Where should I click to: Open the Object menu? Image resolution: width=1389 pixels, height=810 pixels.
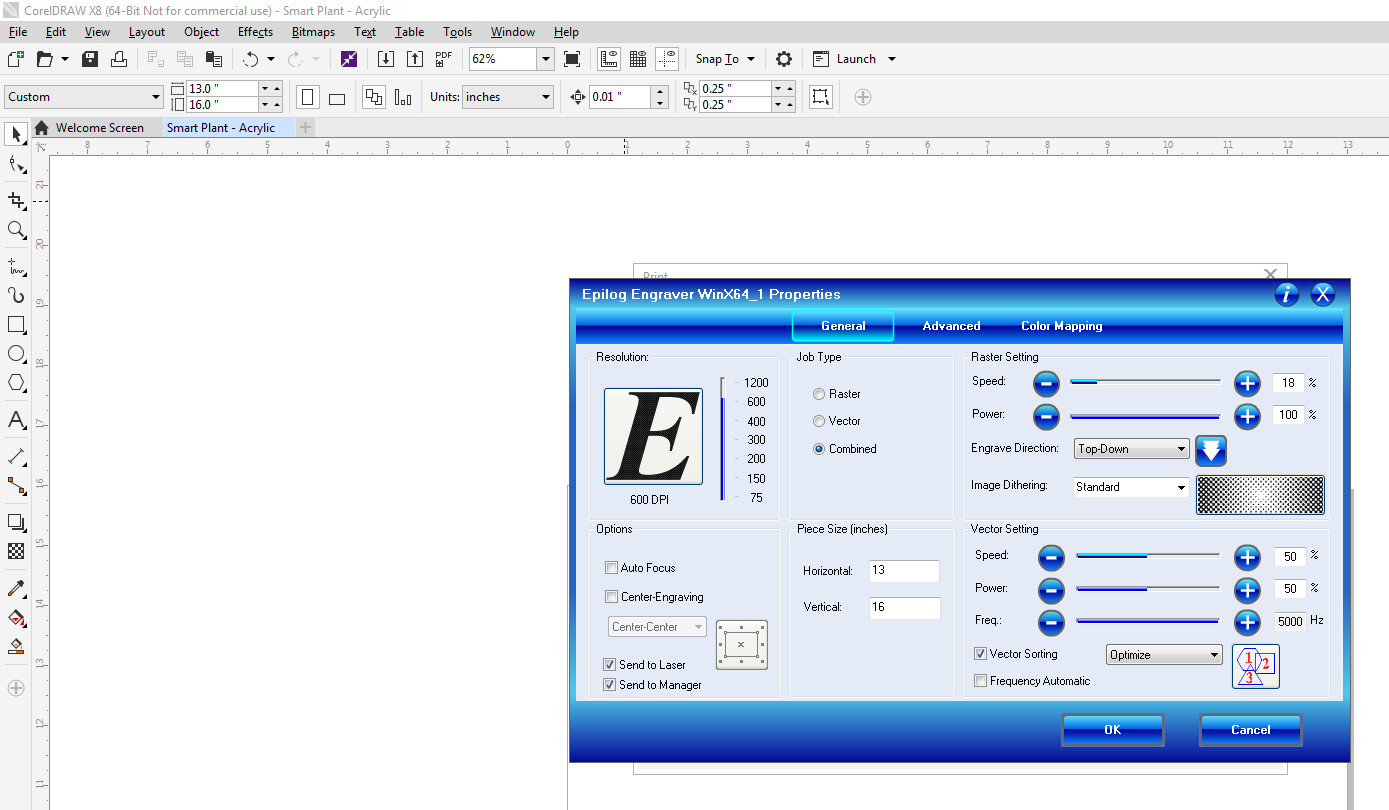201,32
